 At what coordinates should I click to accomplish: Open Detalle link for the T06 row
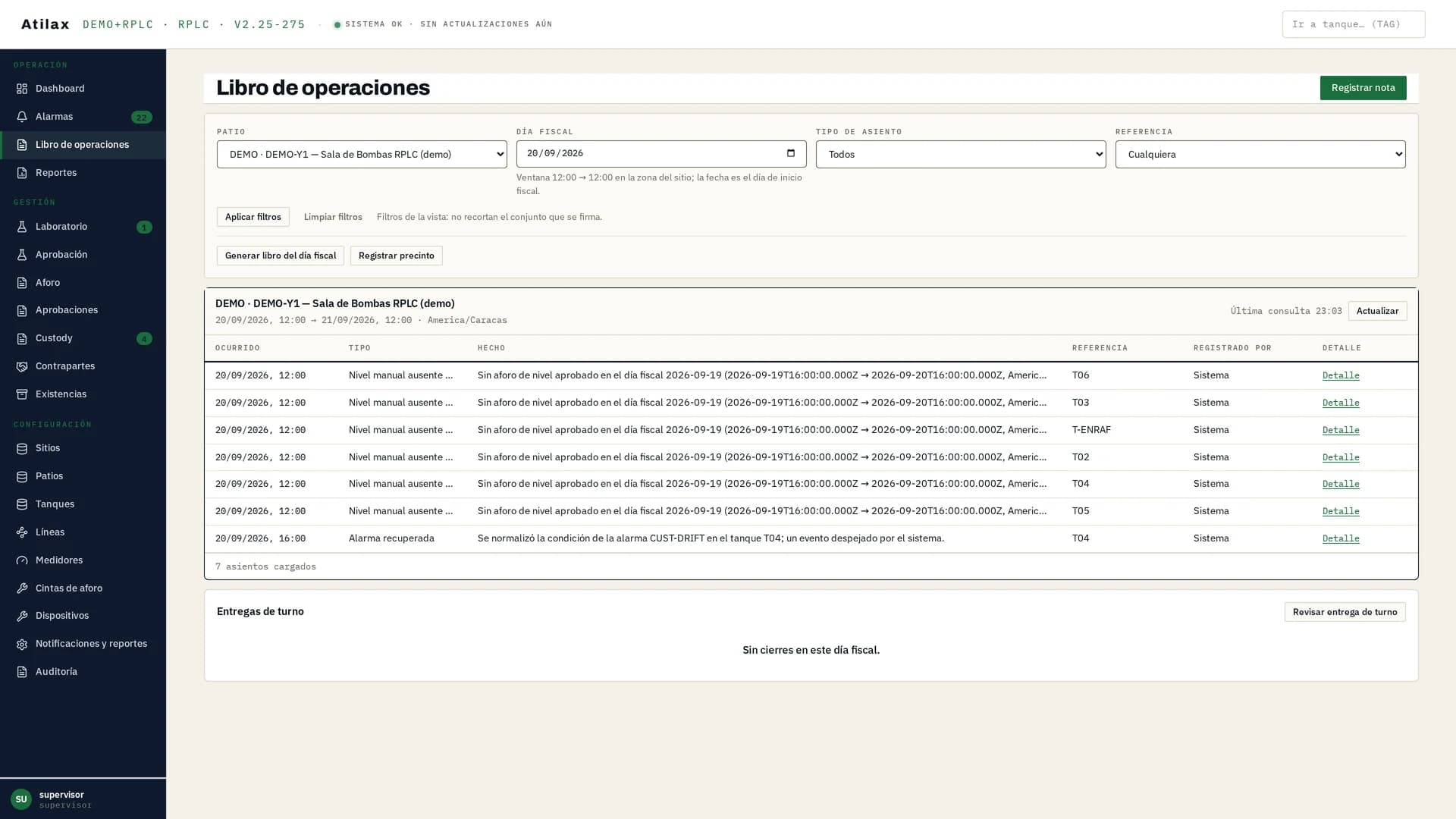click(1341, 375)
